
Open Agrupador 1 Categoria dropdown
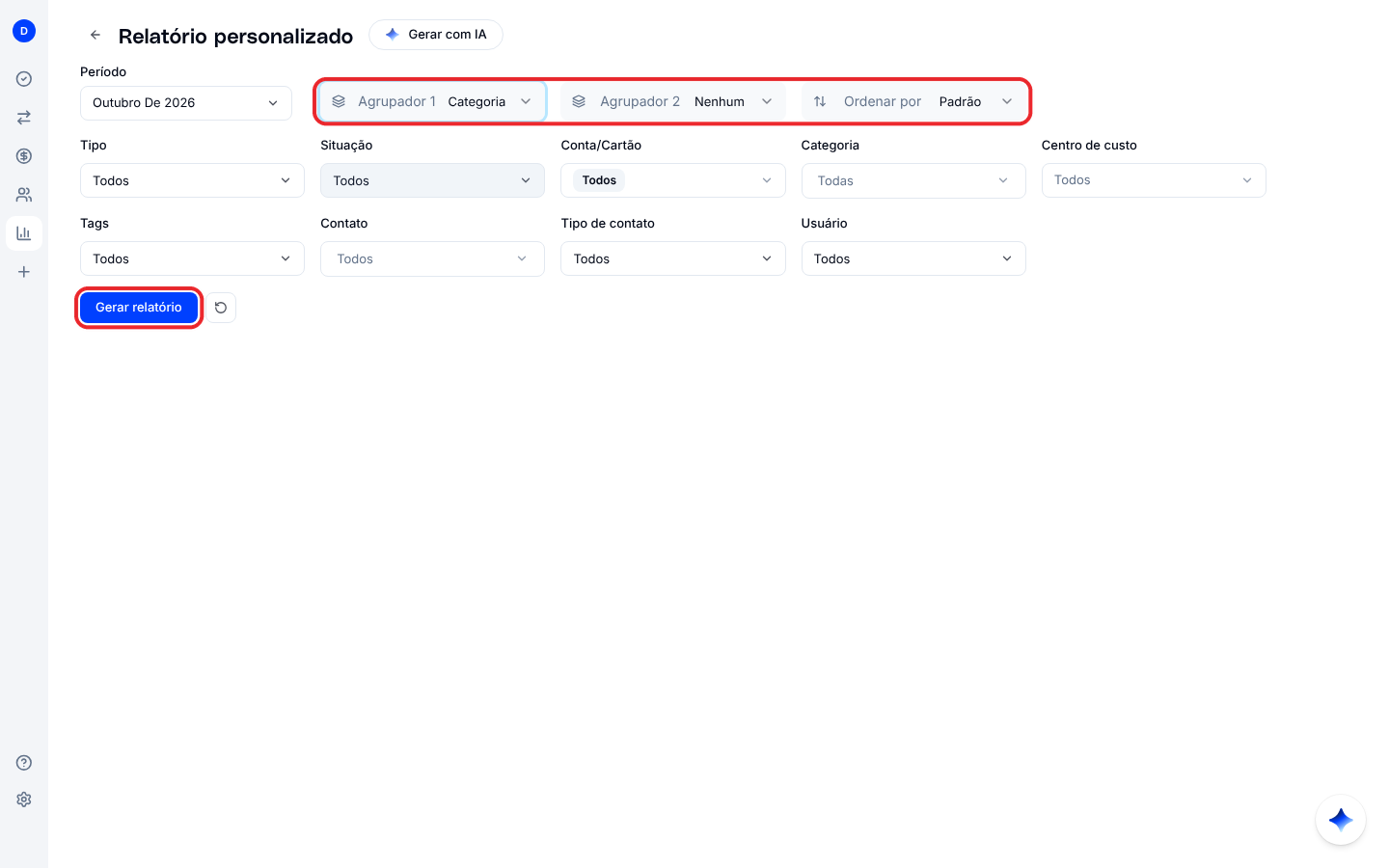432,101
